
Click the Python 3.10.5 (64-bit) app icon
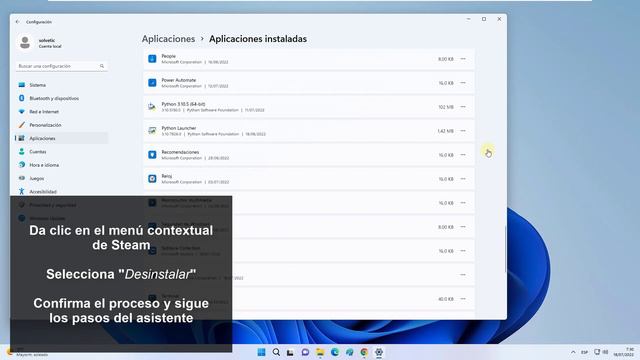tap(152, 107)
